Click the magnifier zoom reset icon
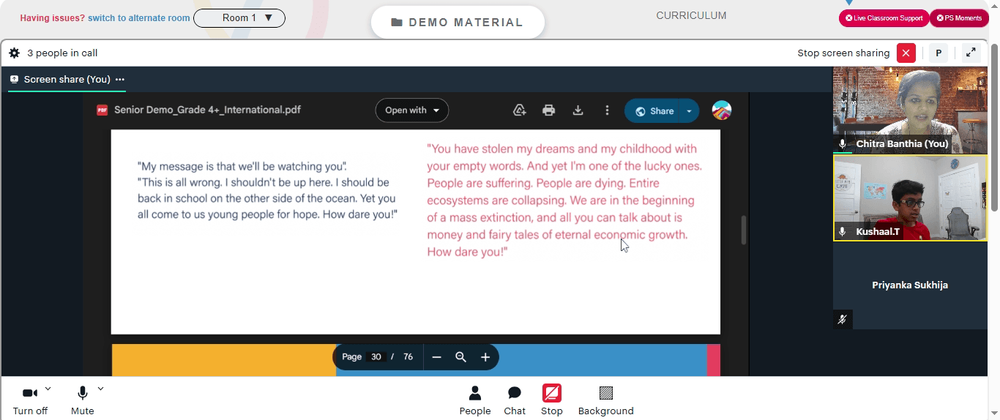The width and height of the screenshot is (1000, 420). click(x=460, y=358)
